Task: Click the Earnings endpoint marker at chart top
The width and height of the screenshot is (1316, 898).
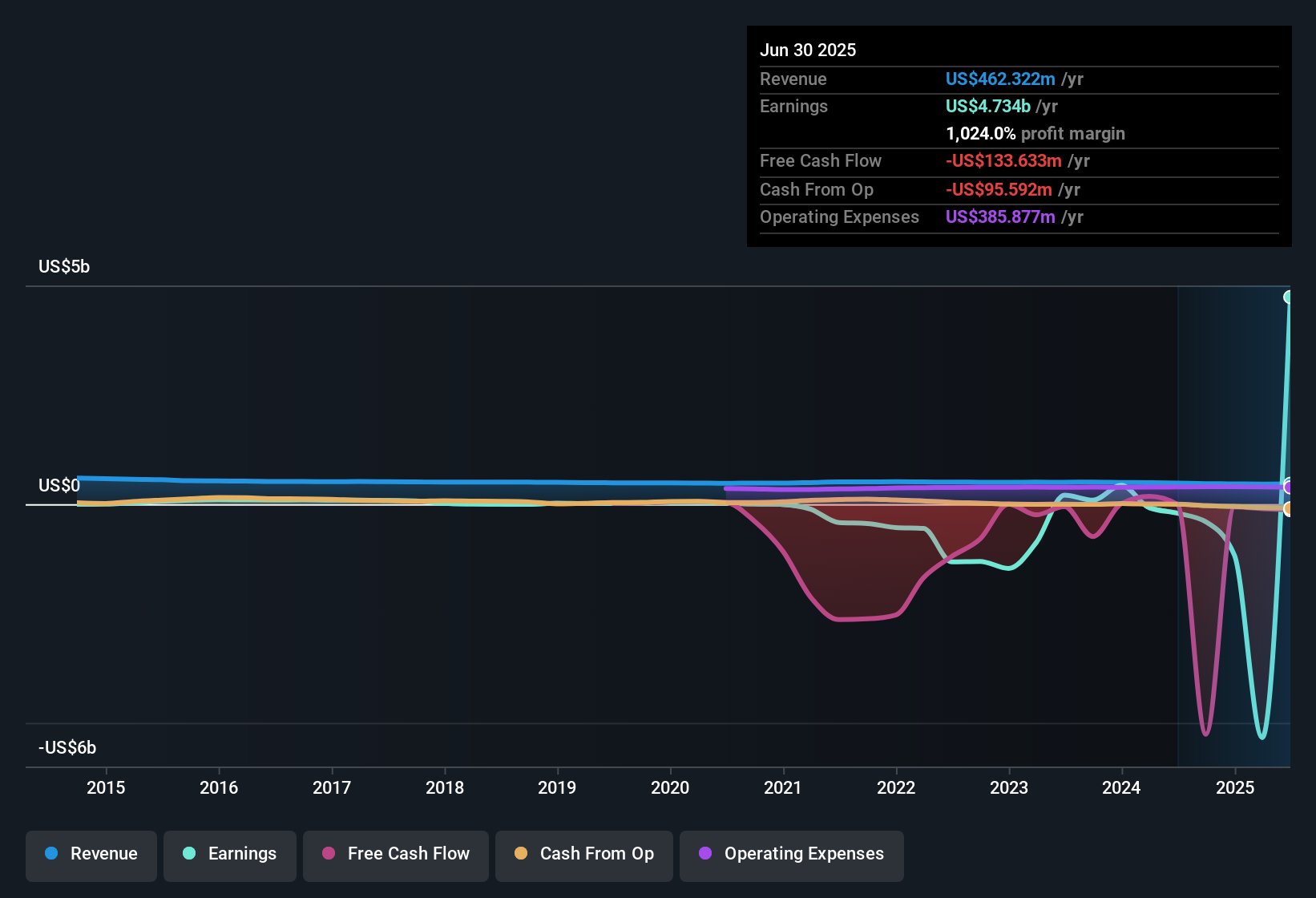Action: (x=1289, y=297)
